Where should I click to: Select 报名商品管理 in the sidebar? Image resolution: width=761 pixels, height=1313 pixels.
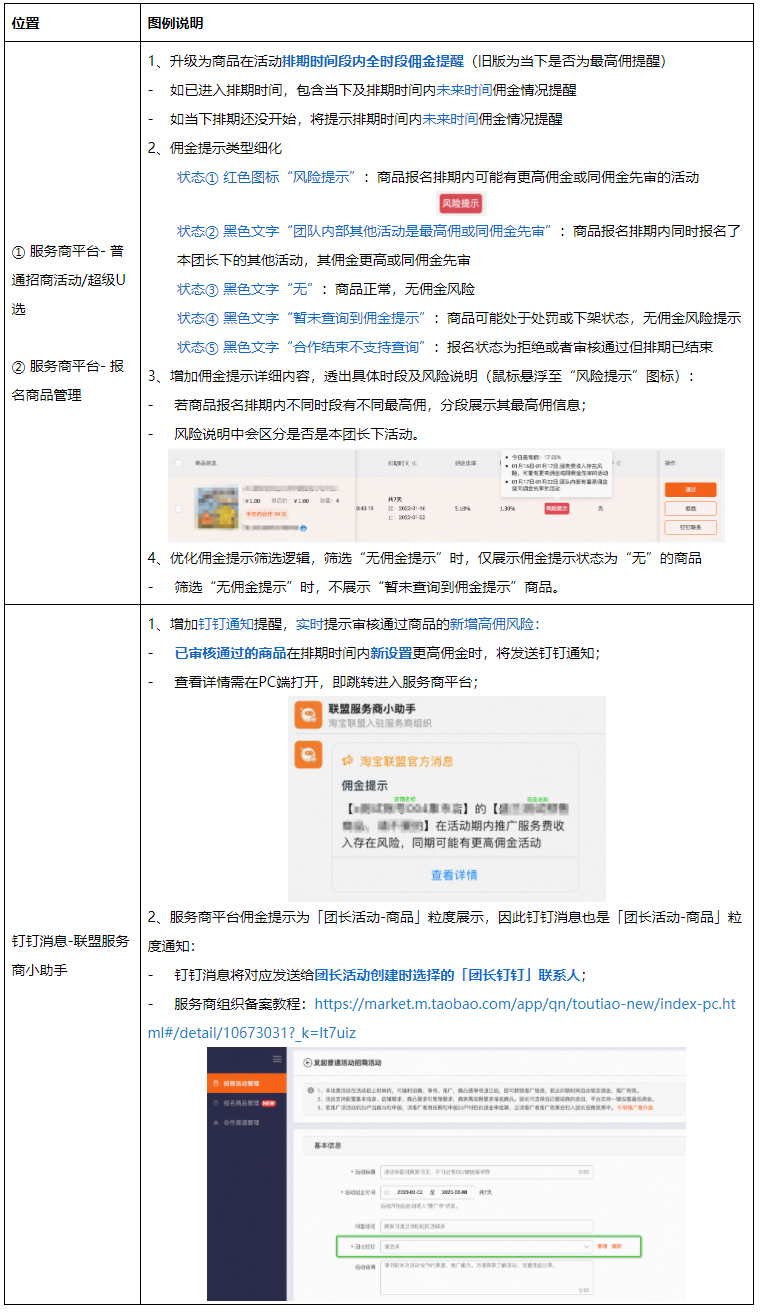(x=247, y=1103)
